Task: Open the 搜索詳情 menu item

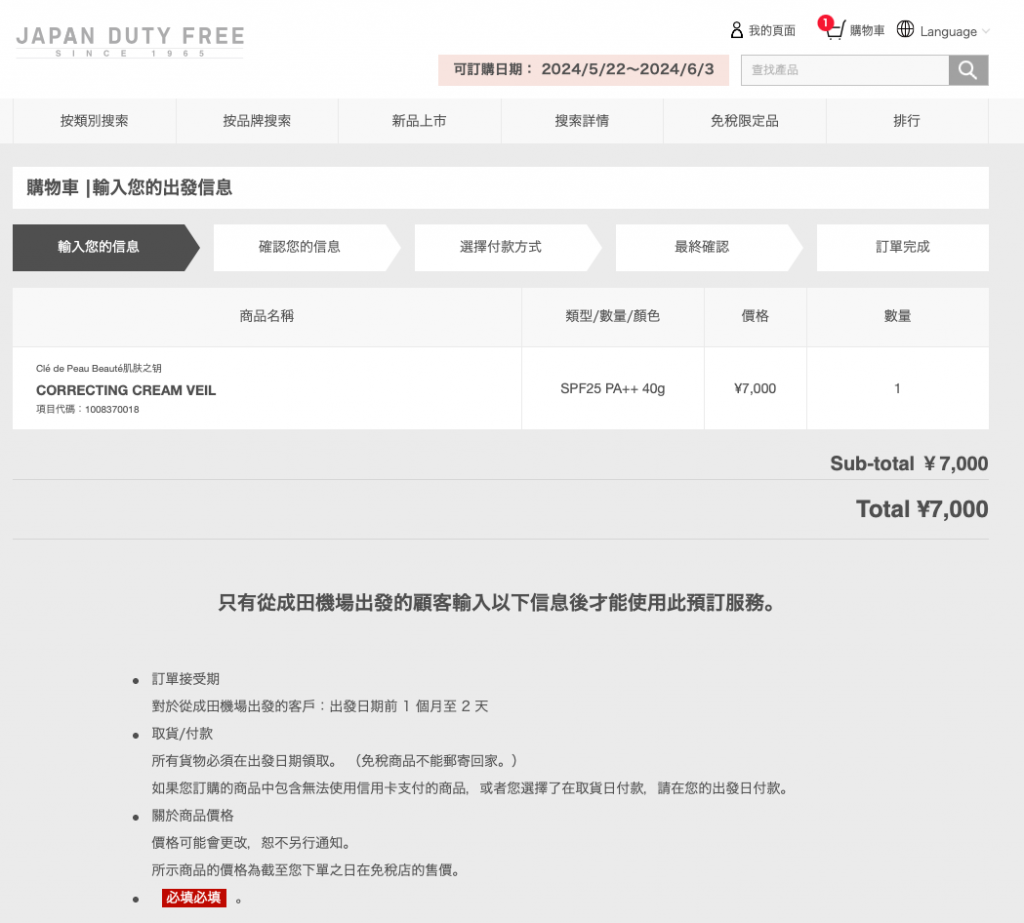Action: pyautogui.click(x=582, y=121)
